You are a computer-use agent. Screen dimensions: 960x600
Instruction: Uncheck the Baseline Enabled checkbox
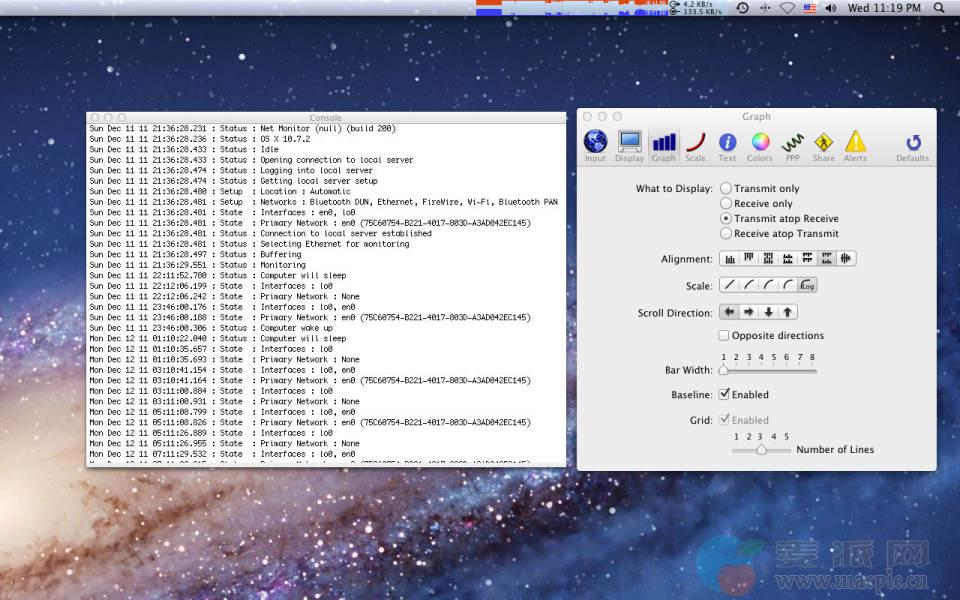[x=724, y=395]
